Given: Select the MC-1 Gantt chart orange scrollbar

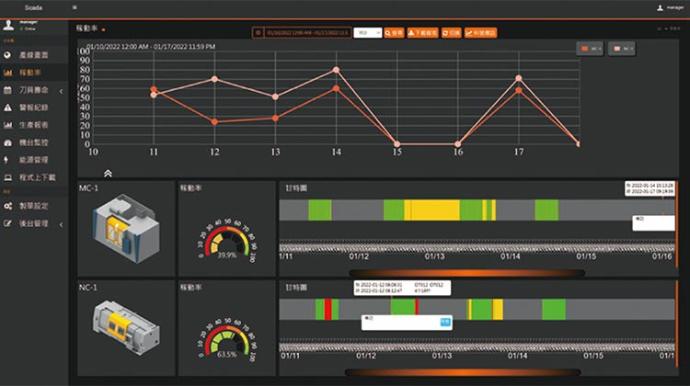Looking at the screenshot, I should pyautogui.click(x=467, y=273).
